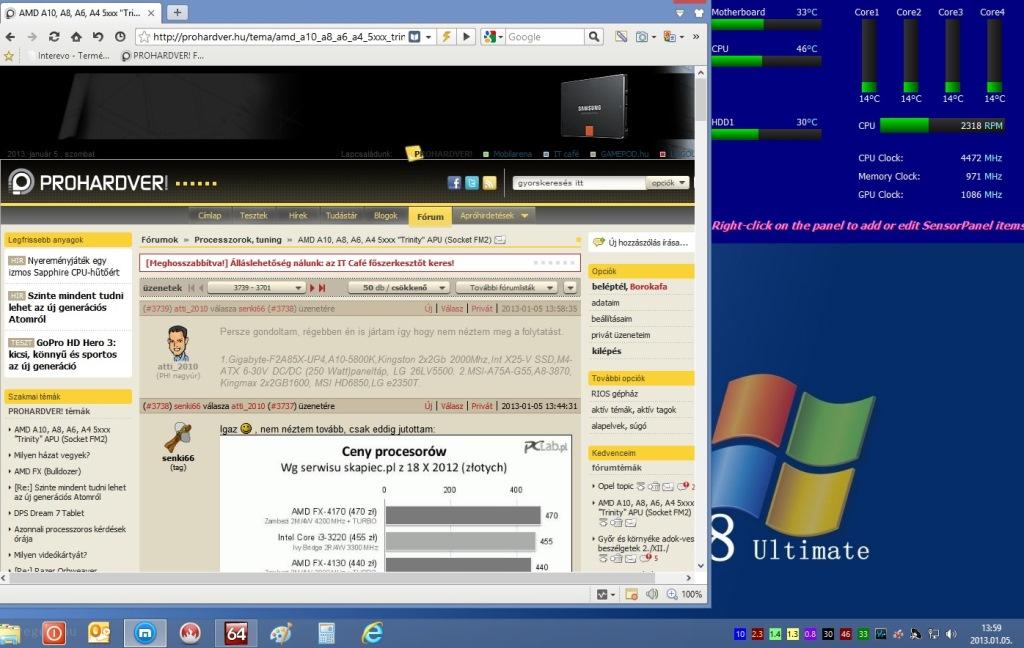Screen dimensions: 1024x648
Task: Open Calculator from taskbar
Action: (326, 633)
